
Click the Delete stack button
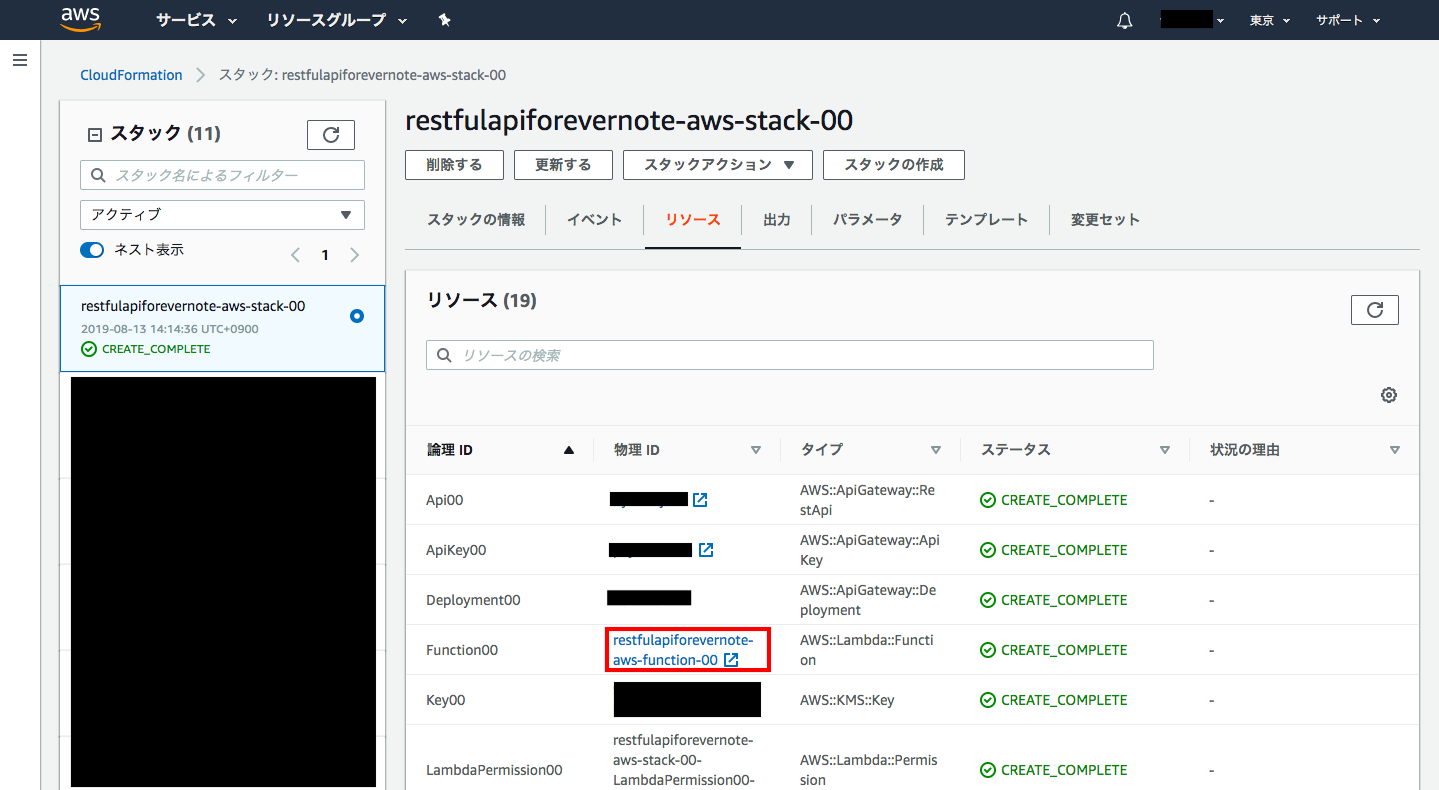coord(454,165)
